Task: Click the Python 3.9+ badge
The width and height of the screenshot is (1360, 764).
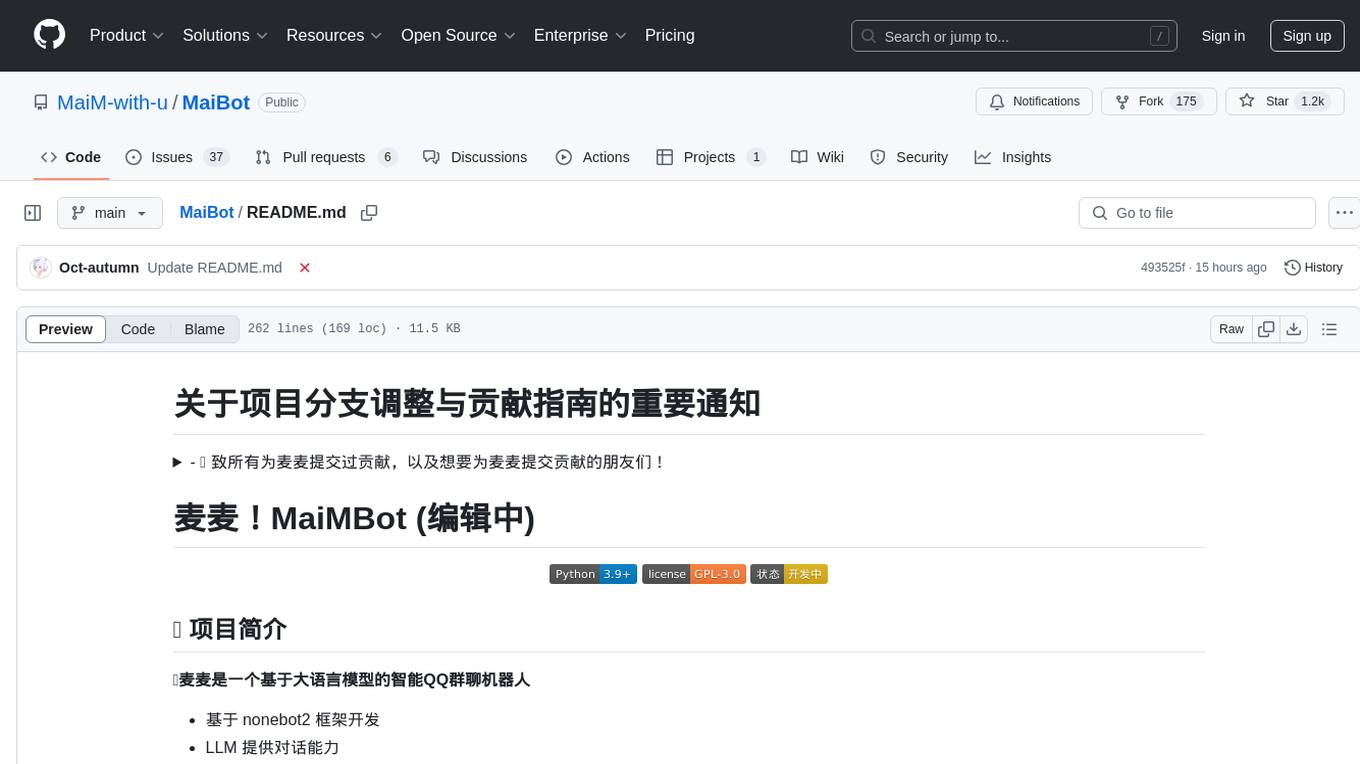Action: pos(593,574)
